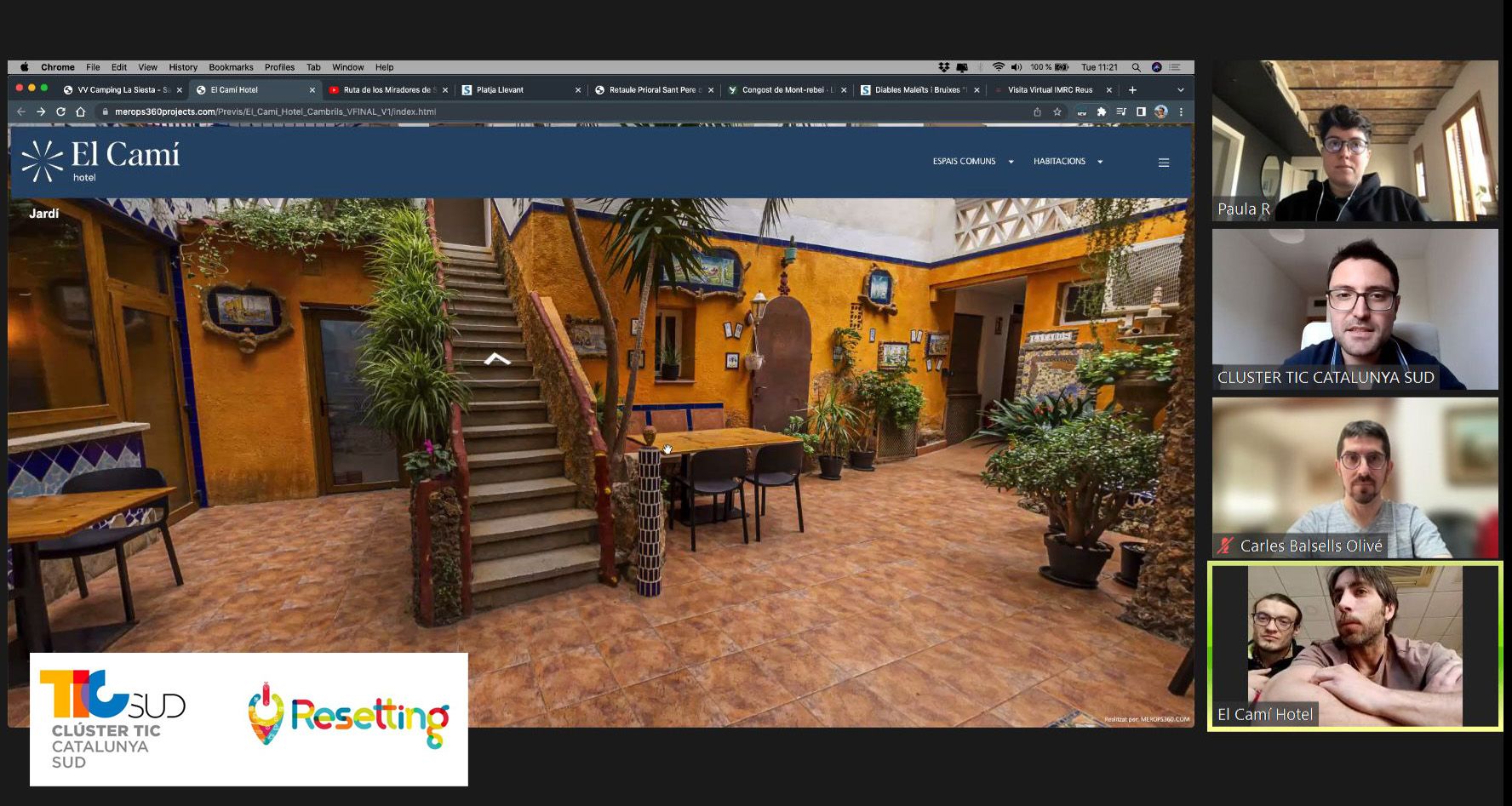The image size is (1512, 806).
Task: Click the Wi-Fi status icon
Action: pyautogui.click(x=999, y=67)
